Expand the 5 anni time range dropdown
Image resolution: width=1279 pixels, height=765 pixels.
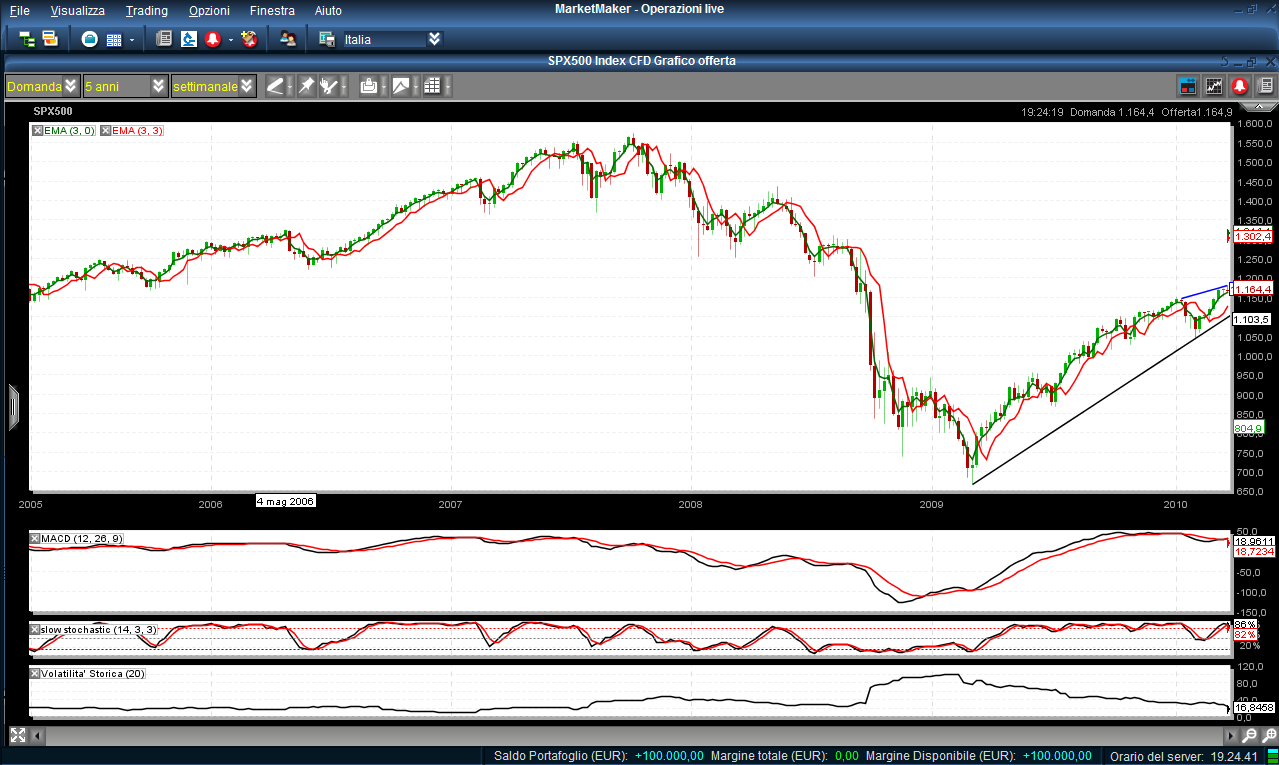pos(158,87)
